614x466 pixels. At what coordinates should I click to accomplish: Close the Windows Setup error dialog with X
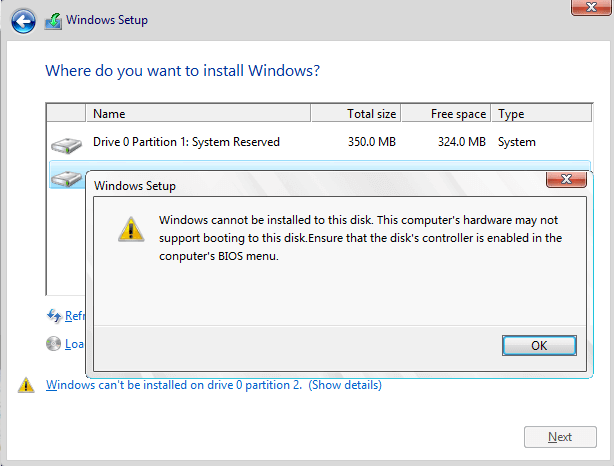point(565,180)
